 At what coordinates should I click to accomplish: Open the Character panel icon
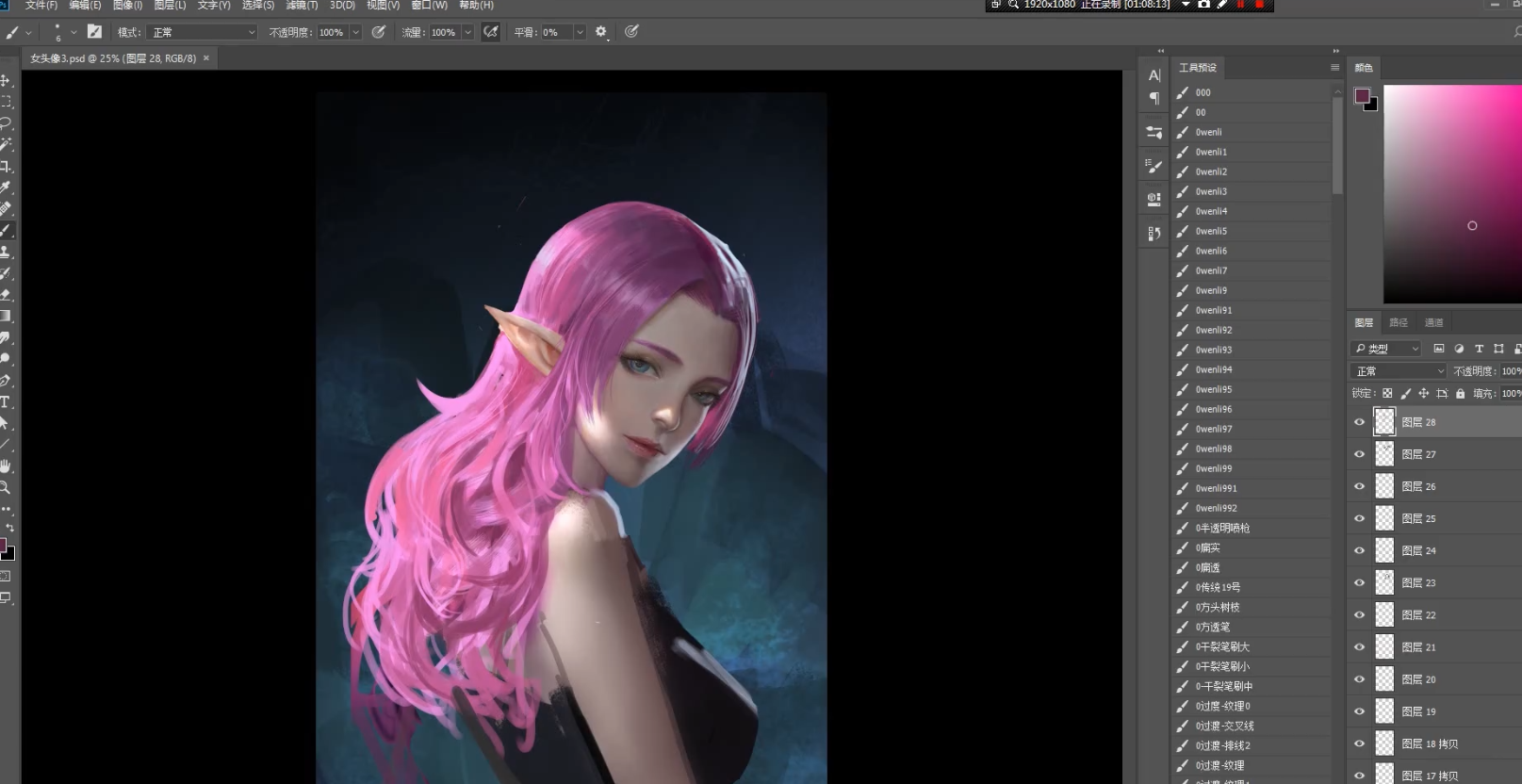click(x=1154, y=76)
